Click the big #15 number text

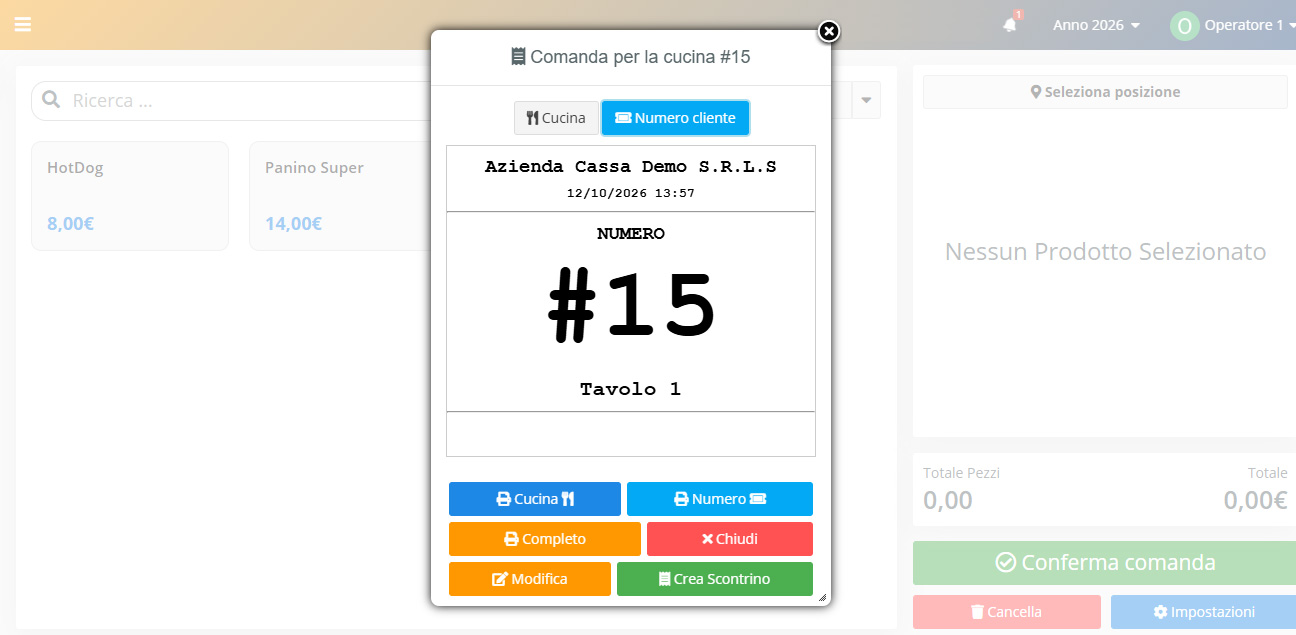pyautogui.click(x=631, y=307)
